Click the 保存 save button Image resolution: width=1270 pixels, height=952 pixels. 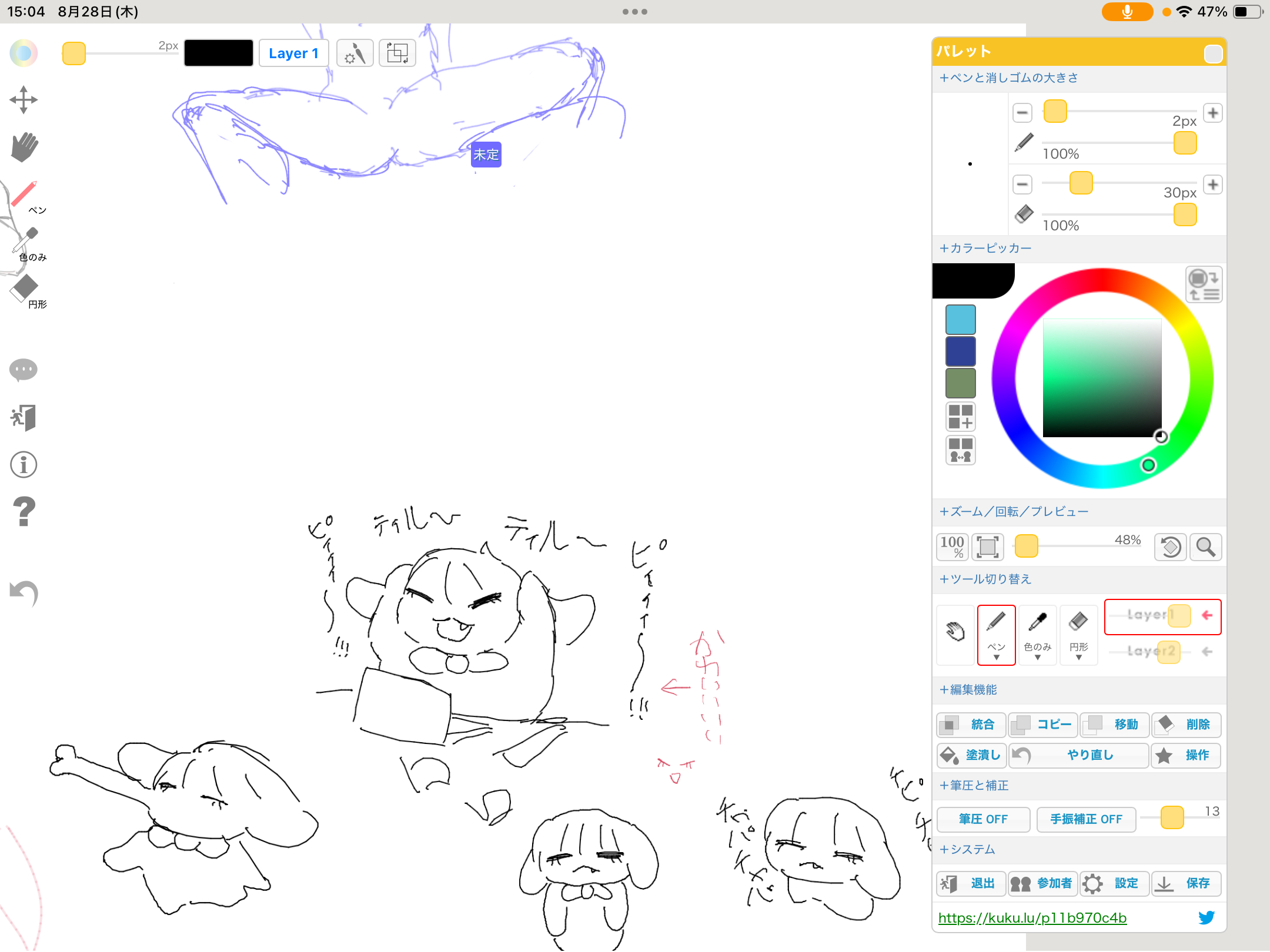pos(1187,884)
